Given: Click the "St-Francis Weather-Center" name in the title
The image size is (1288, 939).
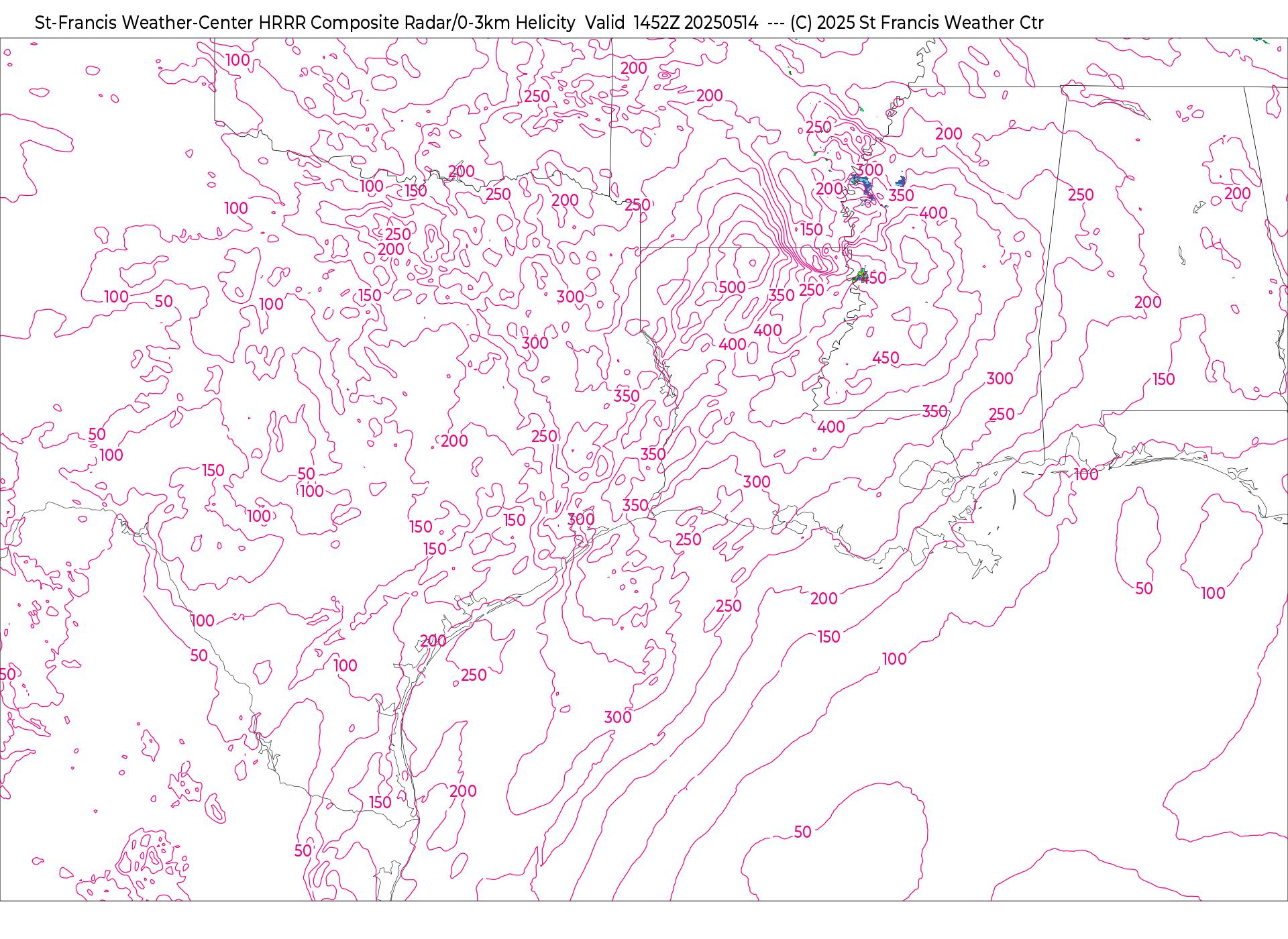Looking at the screenshot, I should (x=144, y=23).
